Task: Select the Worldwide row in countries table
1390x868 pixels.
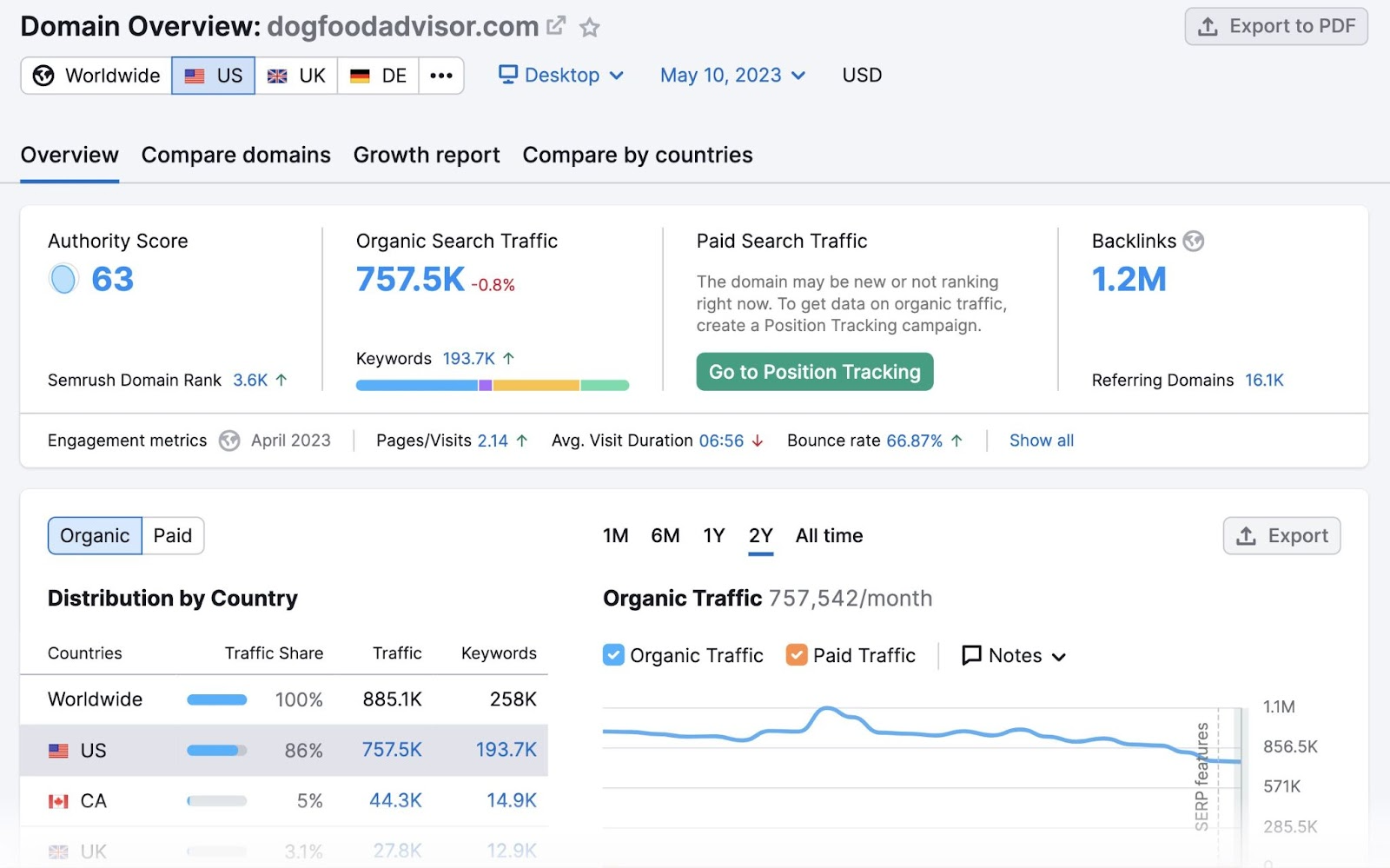Action: coord(284,699)
